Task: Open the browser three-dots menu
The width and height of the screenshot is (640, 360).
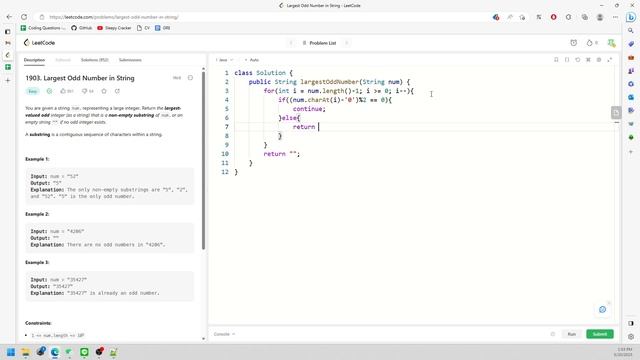Action: (615, 17)
